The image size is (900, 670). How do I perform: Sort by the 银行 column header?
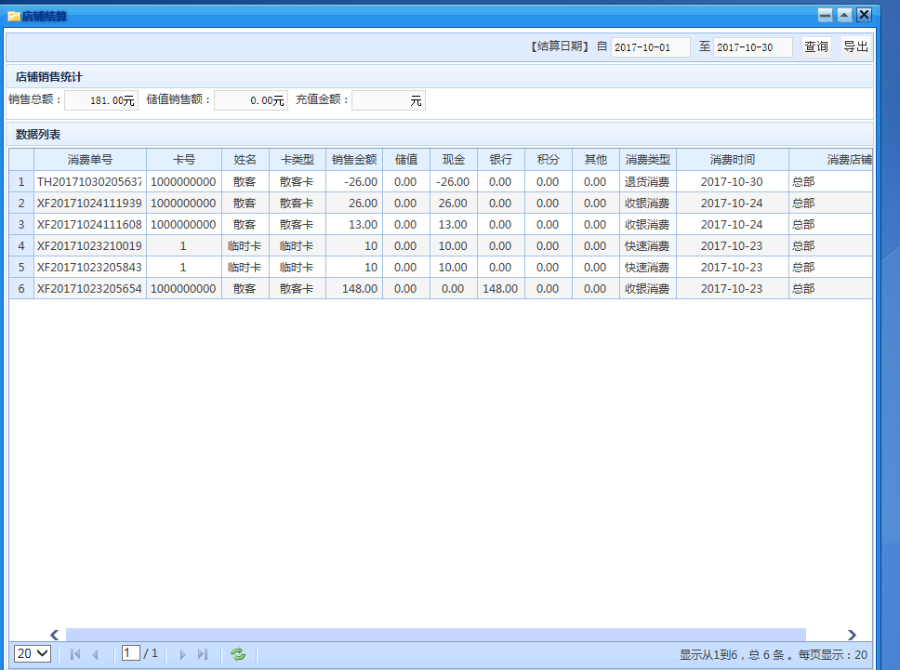(x=501, y=160)
